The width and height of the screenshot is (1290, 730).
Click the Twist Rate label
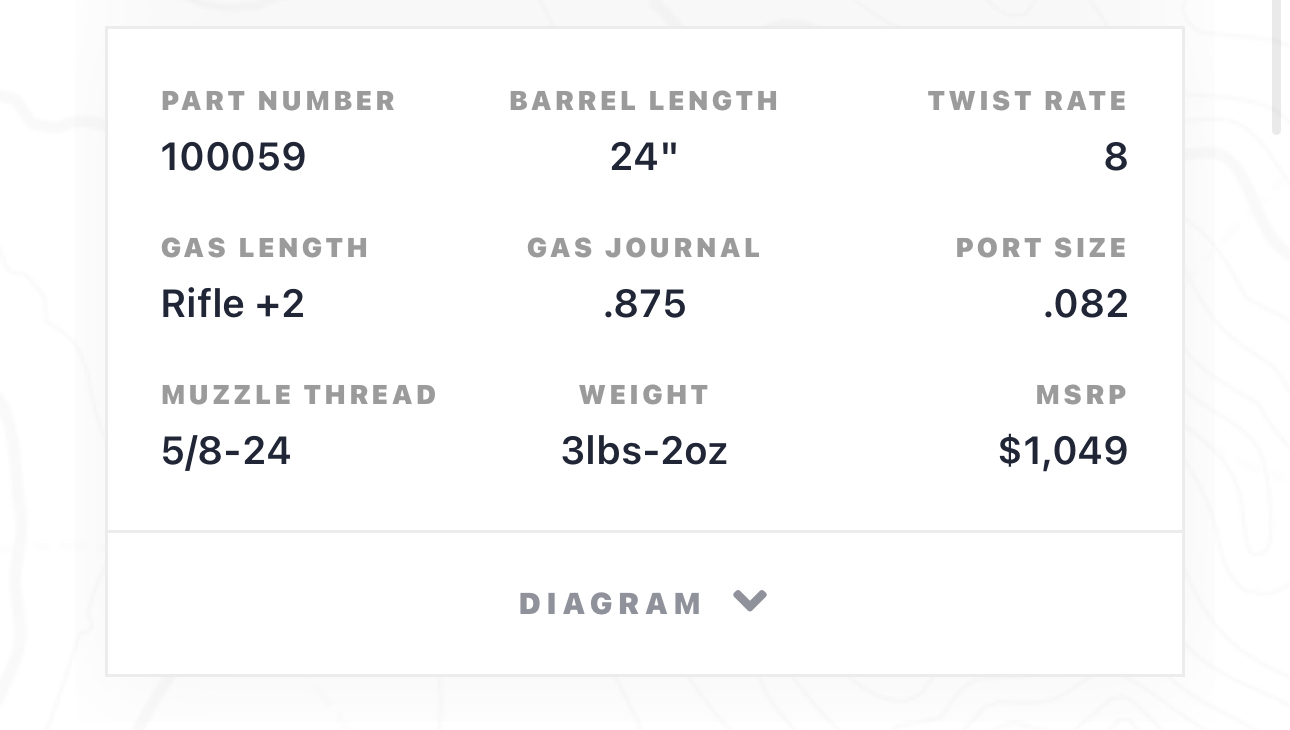1027,101
